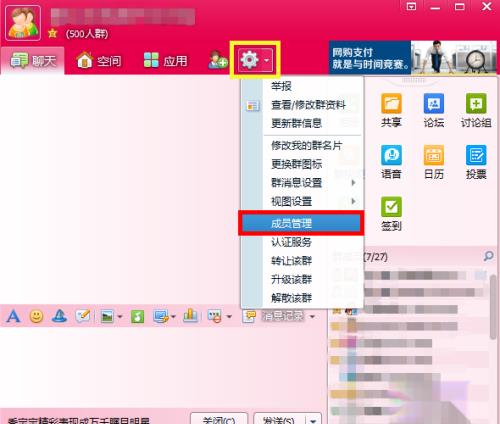This screenshot has width=500, height=424.
Task: Expand the message block dropdown arrow
Action: (x=229, y=317)
